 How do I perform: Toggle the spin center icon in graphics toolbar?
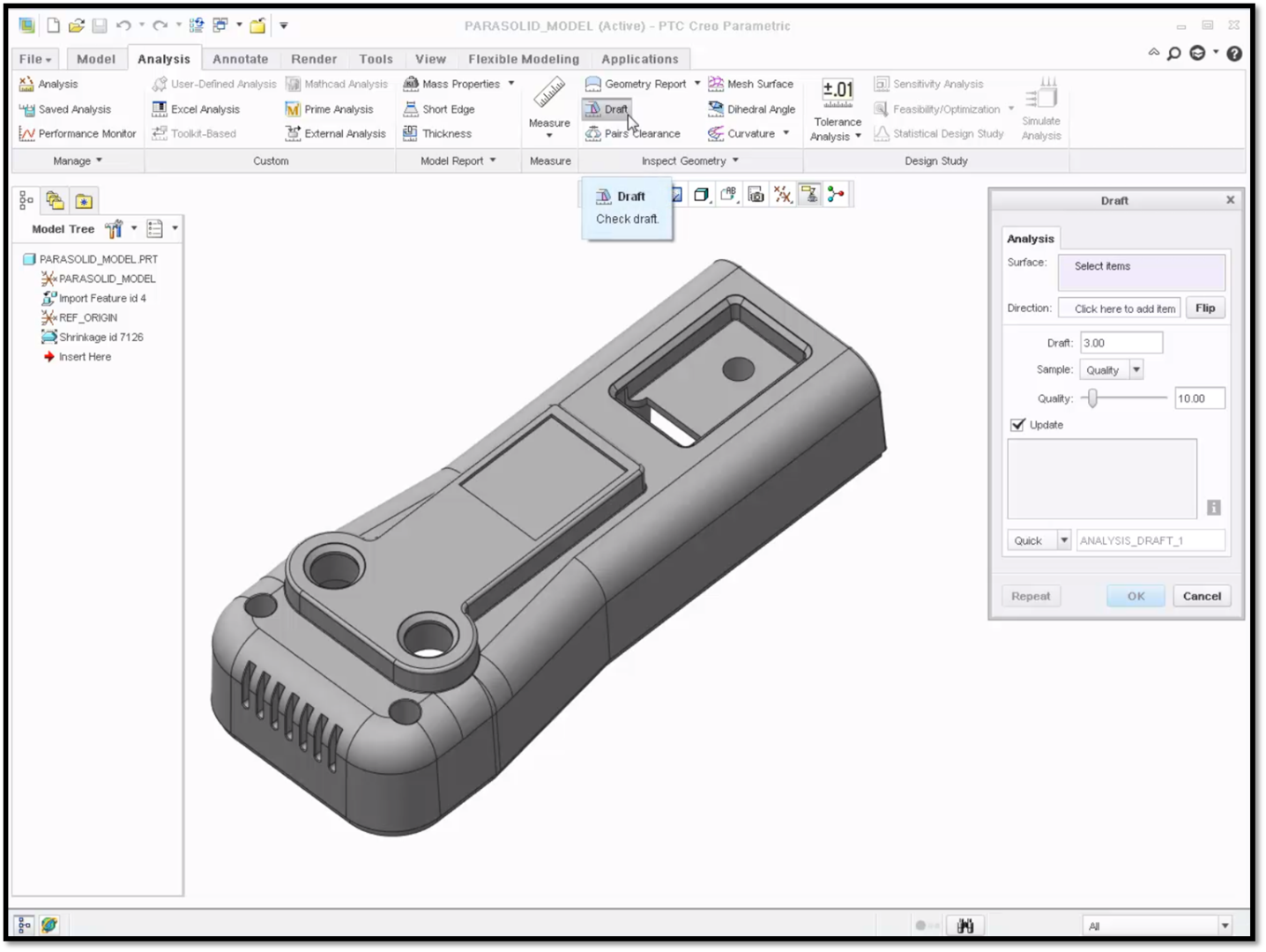tap(836, 195)
